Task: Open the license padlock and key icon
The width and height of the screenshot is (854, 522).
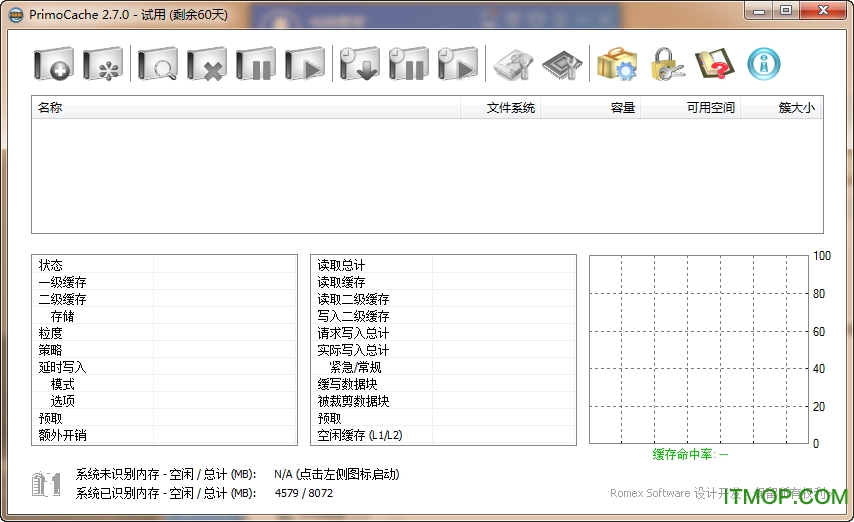Action: click(x=667, y=64)
